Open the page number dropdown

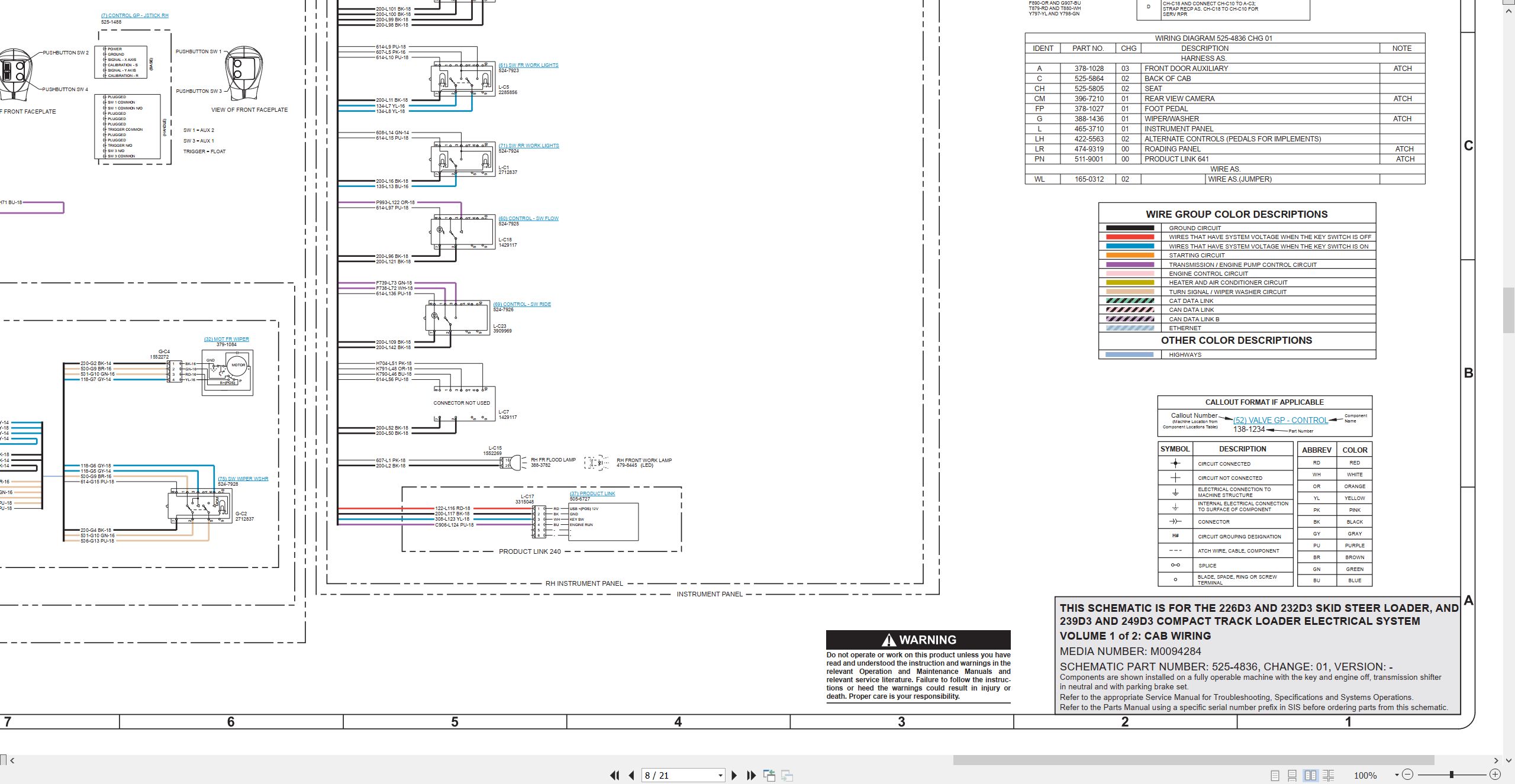720,775
